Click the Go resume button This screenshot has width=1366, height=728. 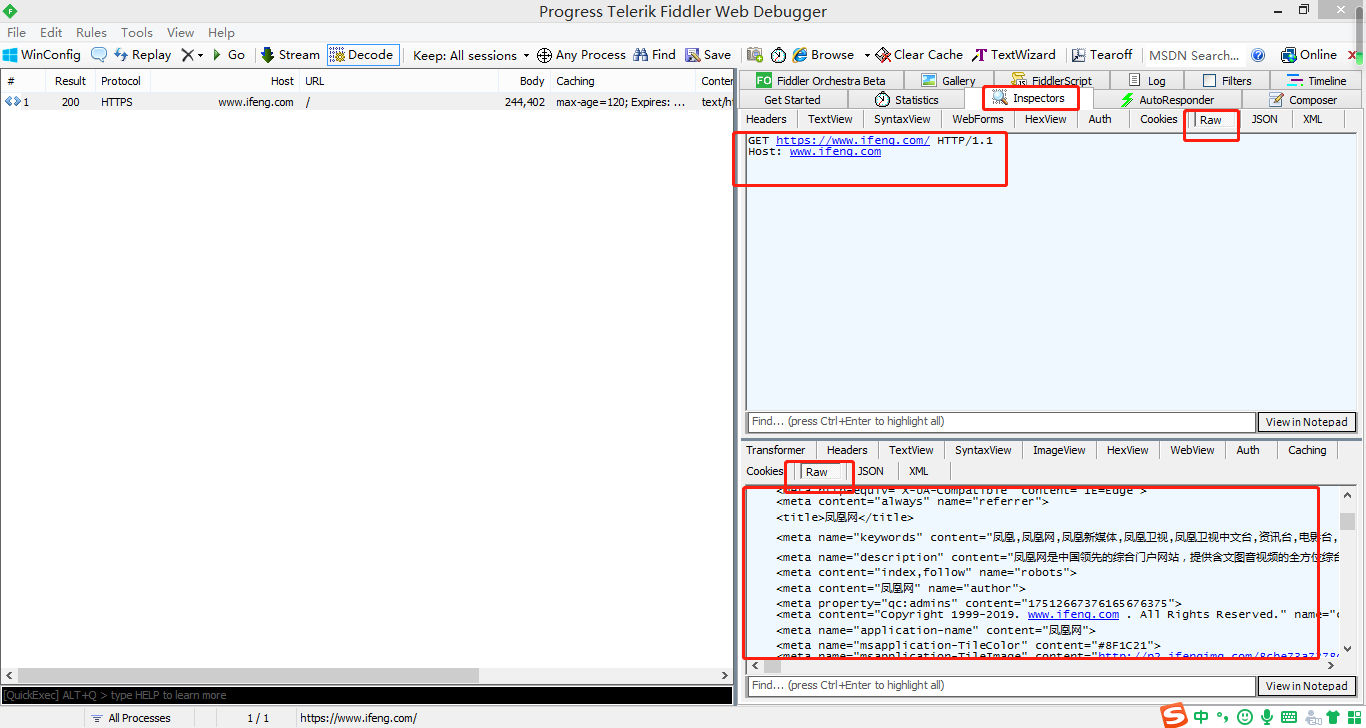click(x=228, y=55)
